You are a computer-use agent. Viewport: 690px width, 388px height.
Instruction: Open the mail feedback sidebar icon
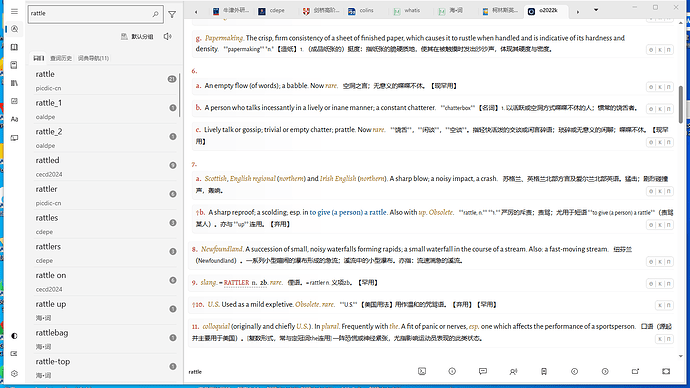click(14, 354)
